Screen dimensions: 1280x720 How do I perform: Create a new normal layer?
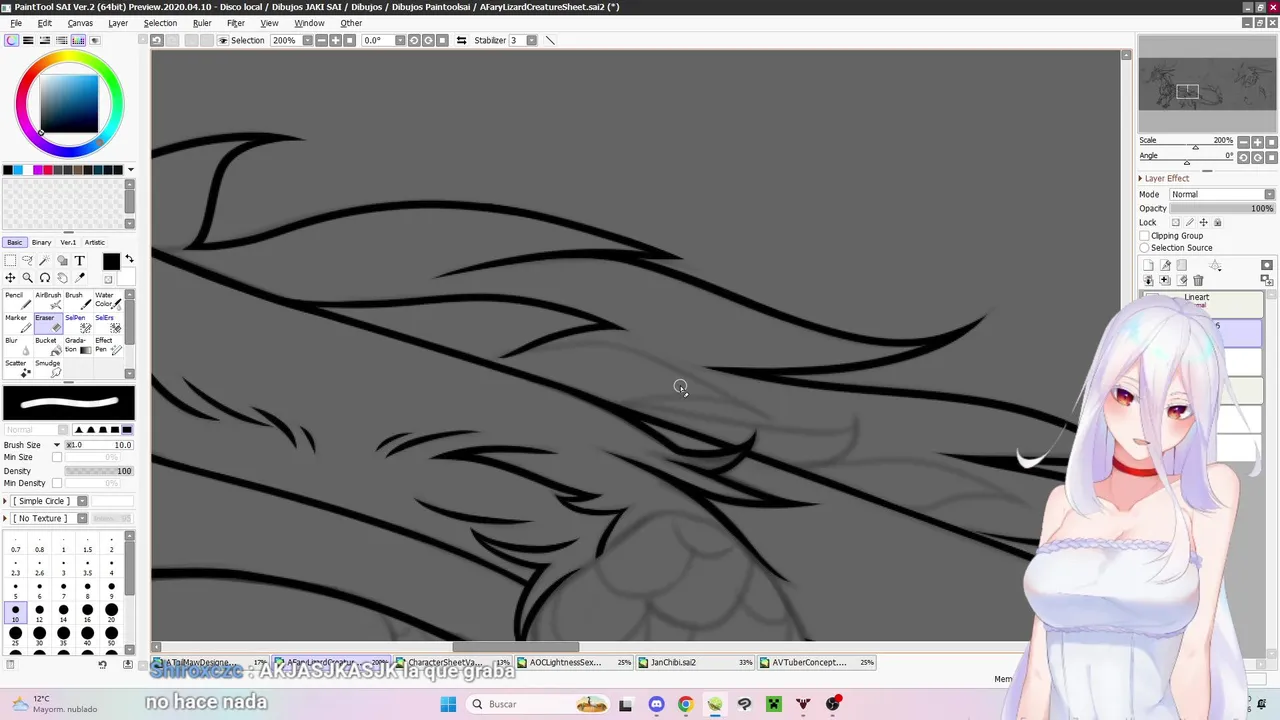(x=1148, y=265)
